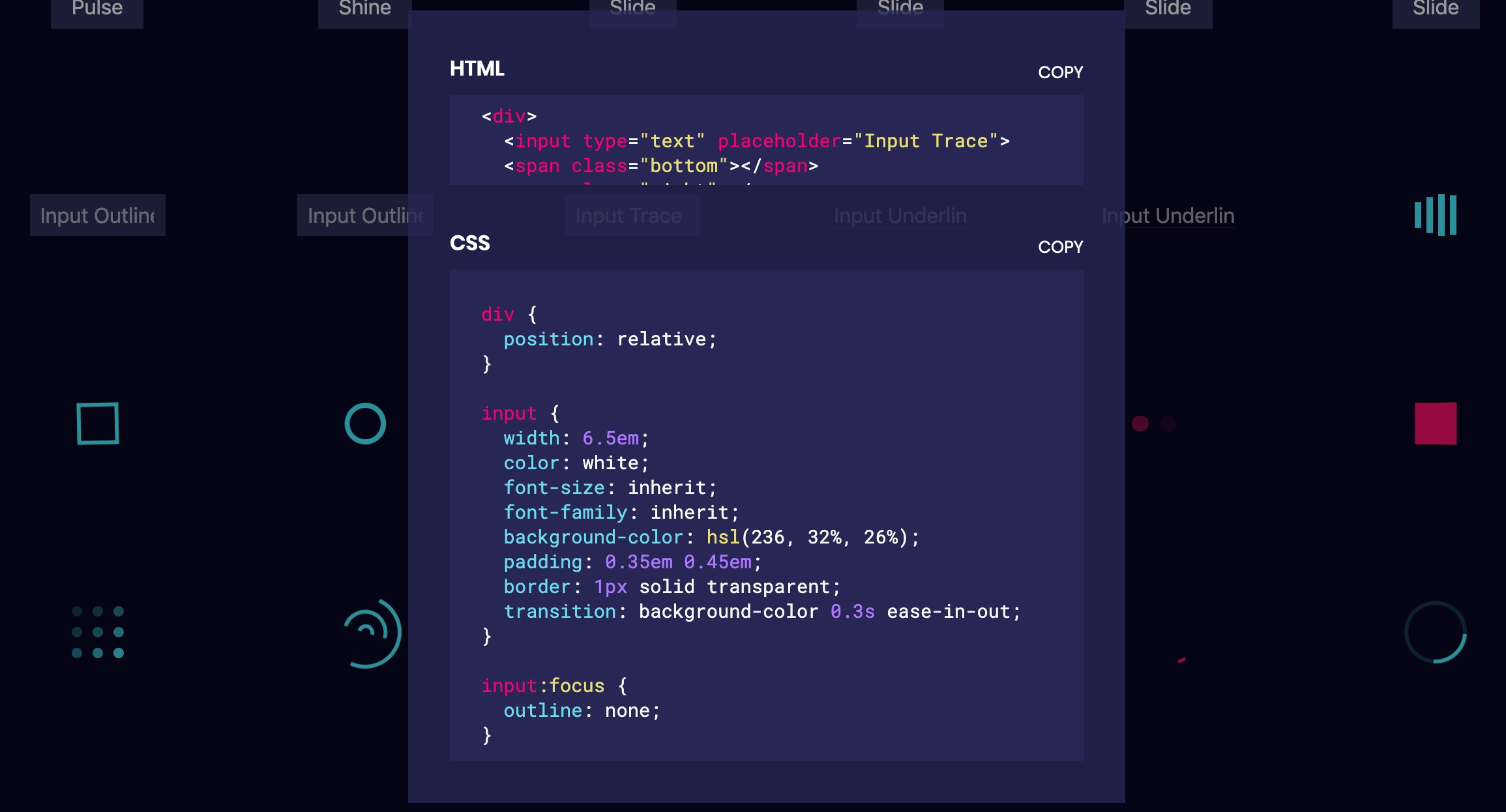1506x812 pixels.
Task: Click the teal vertical bars loader
Action: [1435, 215]
